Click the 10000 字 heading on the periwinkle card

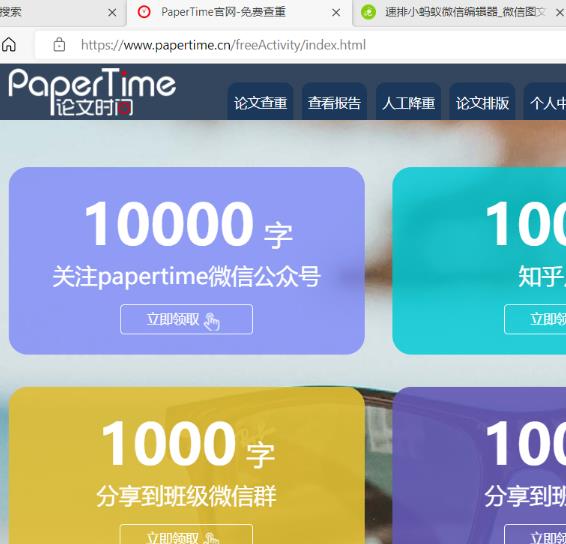(188, 225)
